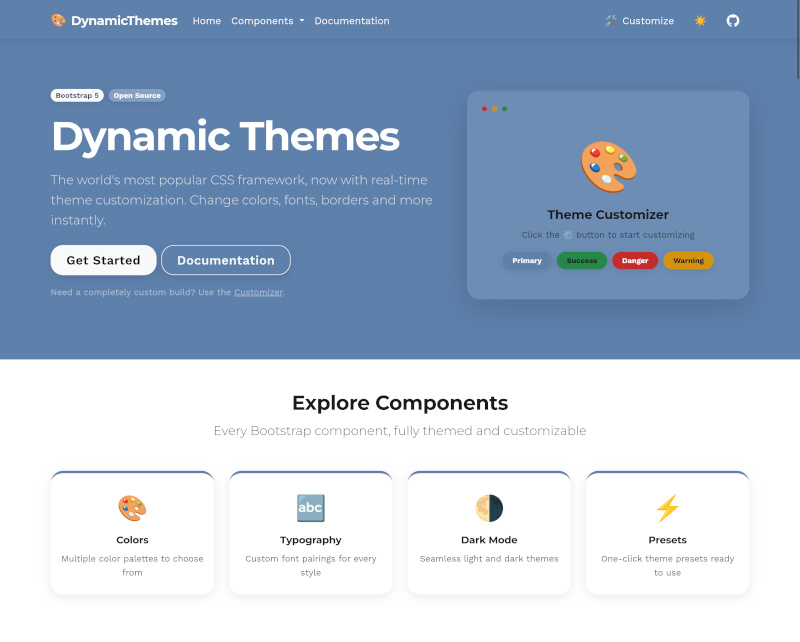Click the Dark Mode moon icon

[x=489, y=508]
